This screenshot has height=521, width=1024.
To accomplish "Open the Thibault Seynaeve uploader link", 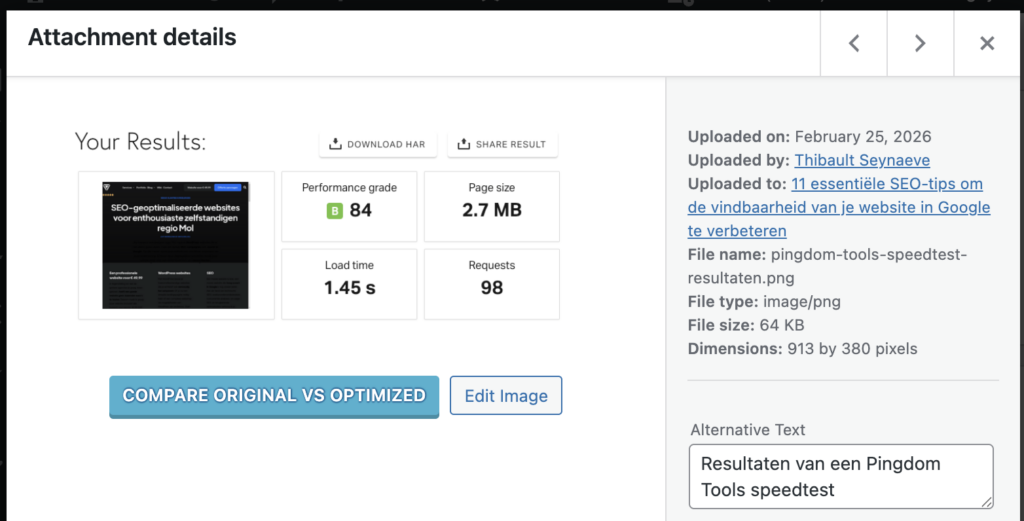I will coord(865,160).
